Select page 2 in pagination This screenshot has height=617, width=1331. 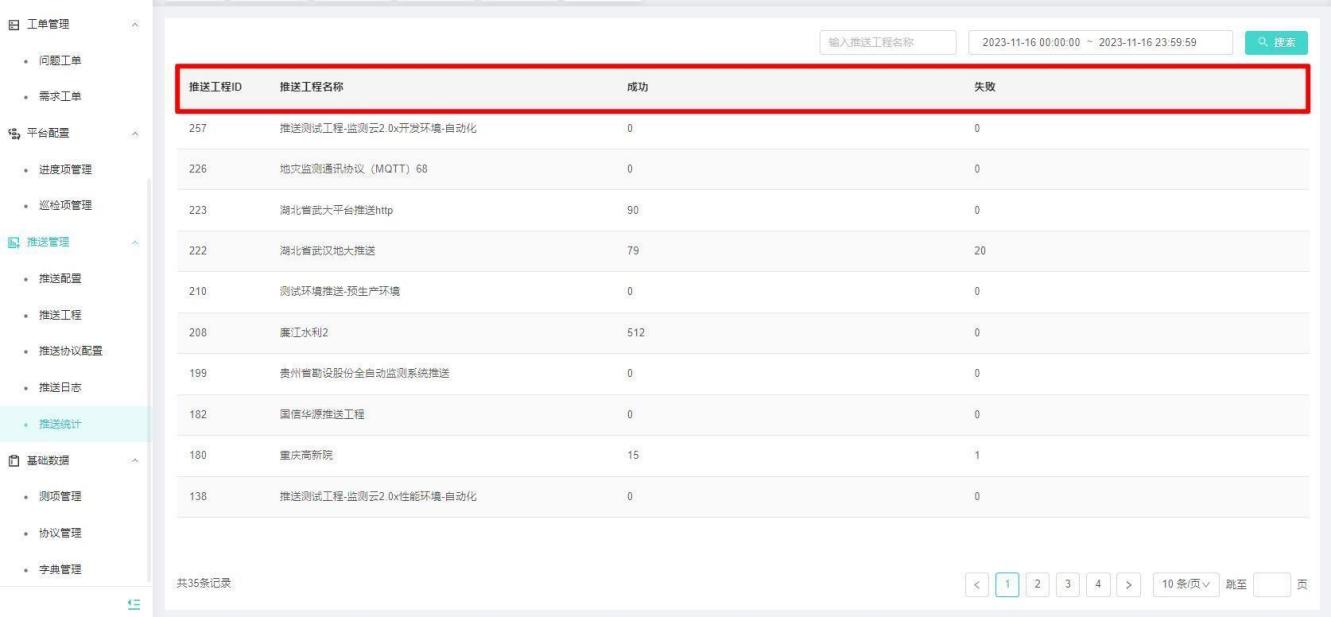1038,583
